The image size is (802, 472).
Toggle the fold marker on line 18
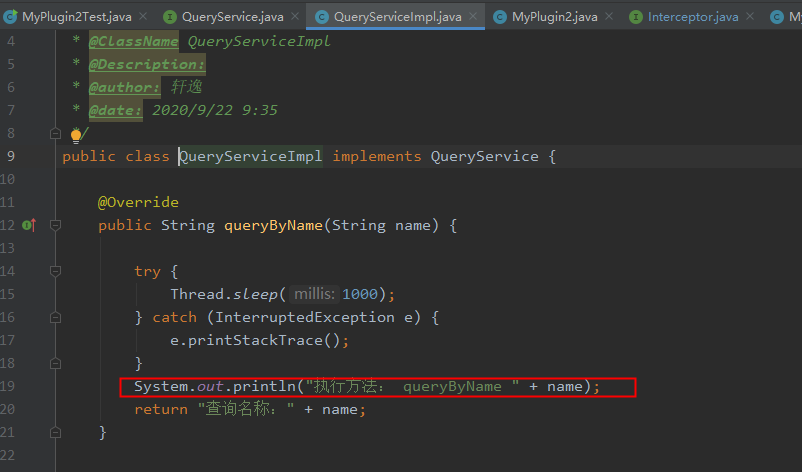pyautogui.click(x=56, y=364)
